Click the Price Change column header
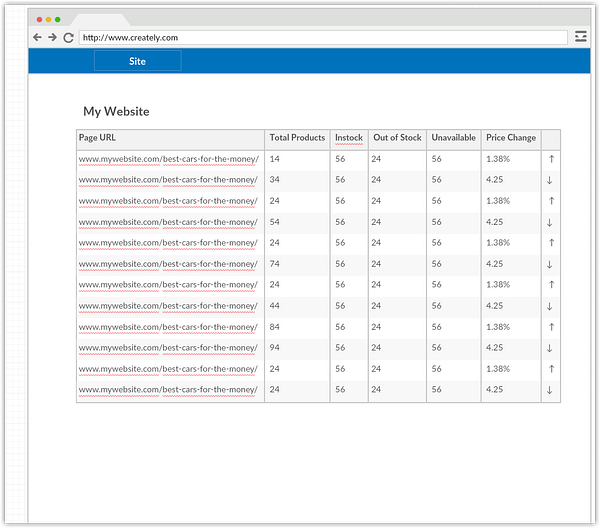This screenshot has height=528, width=600. click(511, 138)
